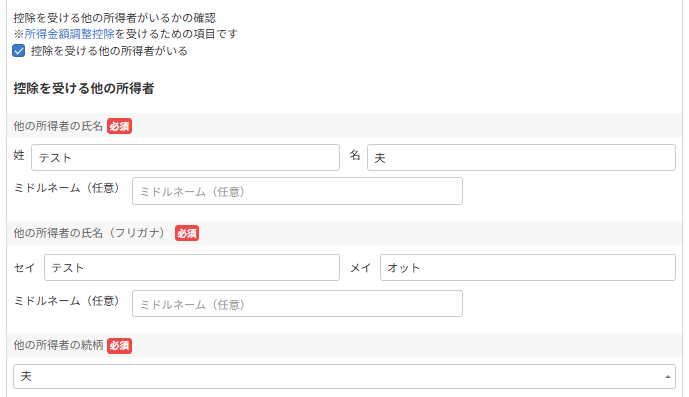689x397 pixels.
Task: Click the 必須 badge beside 氏名（フリガナ）
Action: pyautogui.click(x=187, y=233)
